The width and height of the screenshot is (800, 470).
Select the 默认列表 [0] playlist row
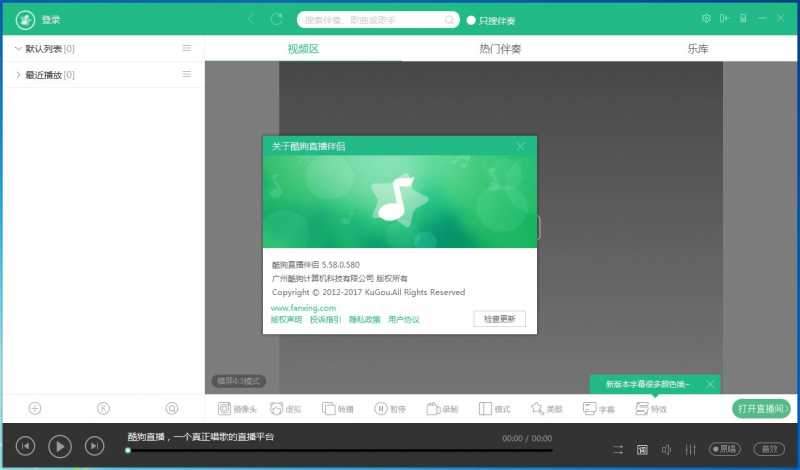(x=104, y=48)
